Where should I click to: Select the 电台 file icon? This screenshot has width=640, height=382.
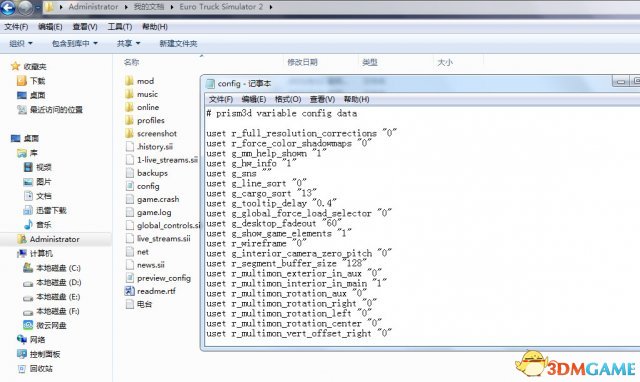[130, 304]
